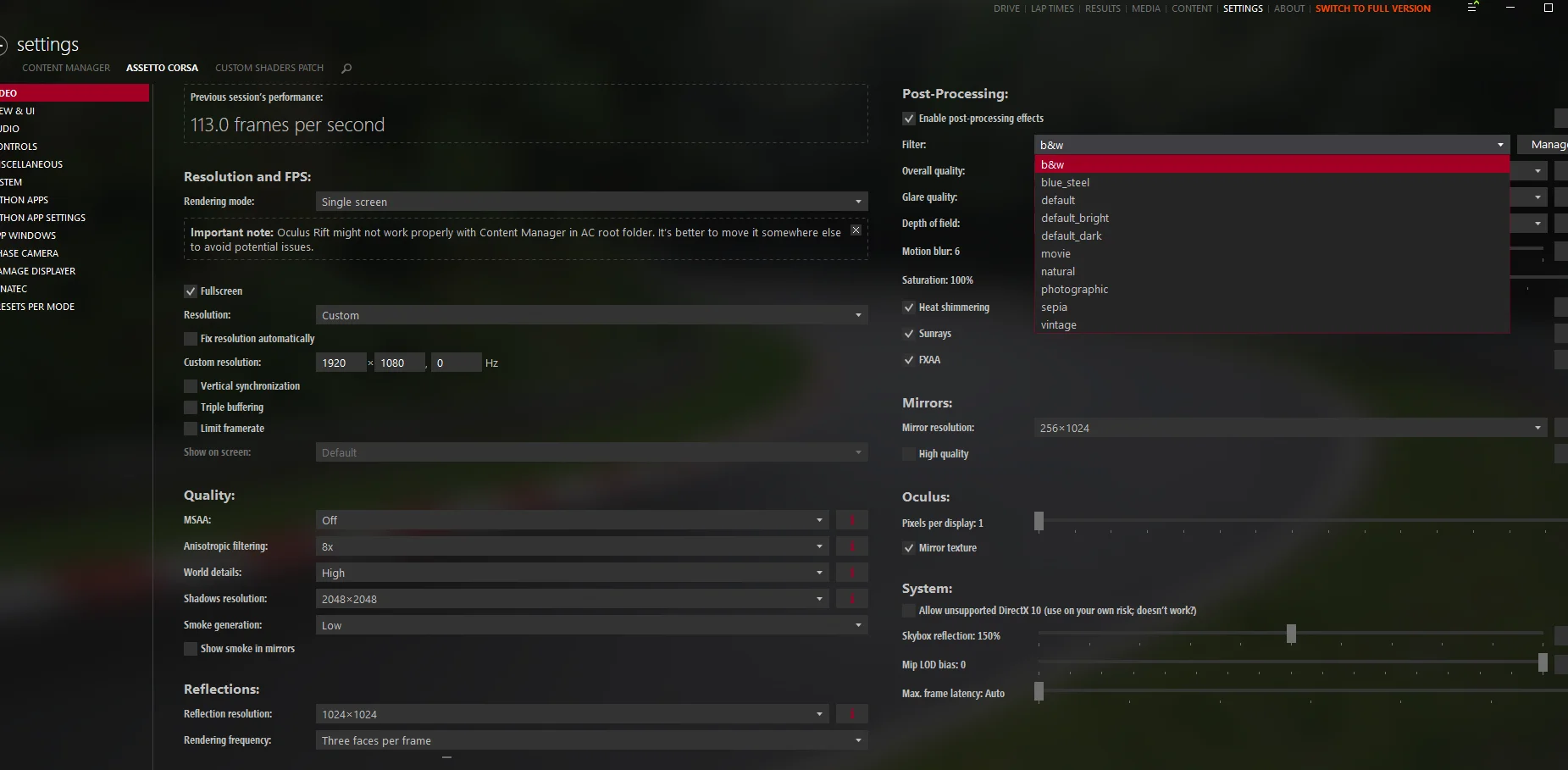Open the Rendering mode dropdown

pos(591,202)
